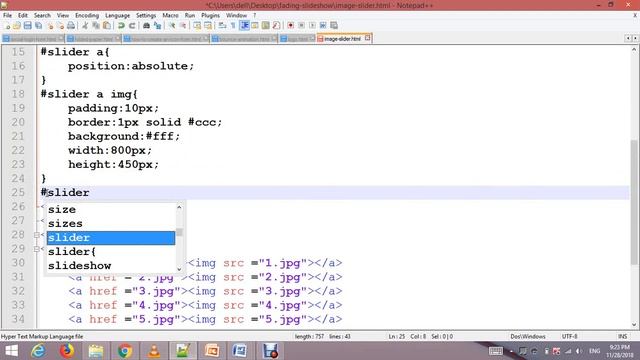The image size is (640, 360).
Task: Click the Cut scissors icon
Action: [84, 25]
